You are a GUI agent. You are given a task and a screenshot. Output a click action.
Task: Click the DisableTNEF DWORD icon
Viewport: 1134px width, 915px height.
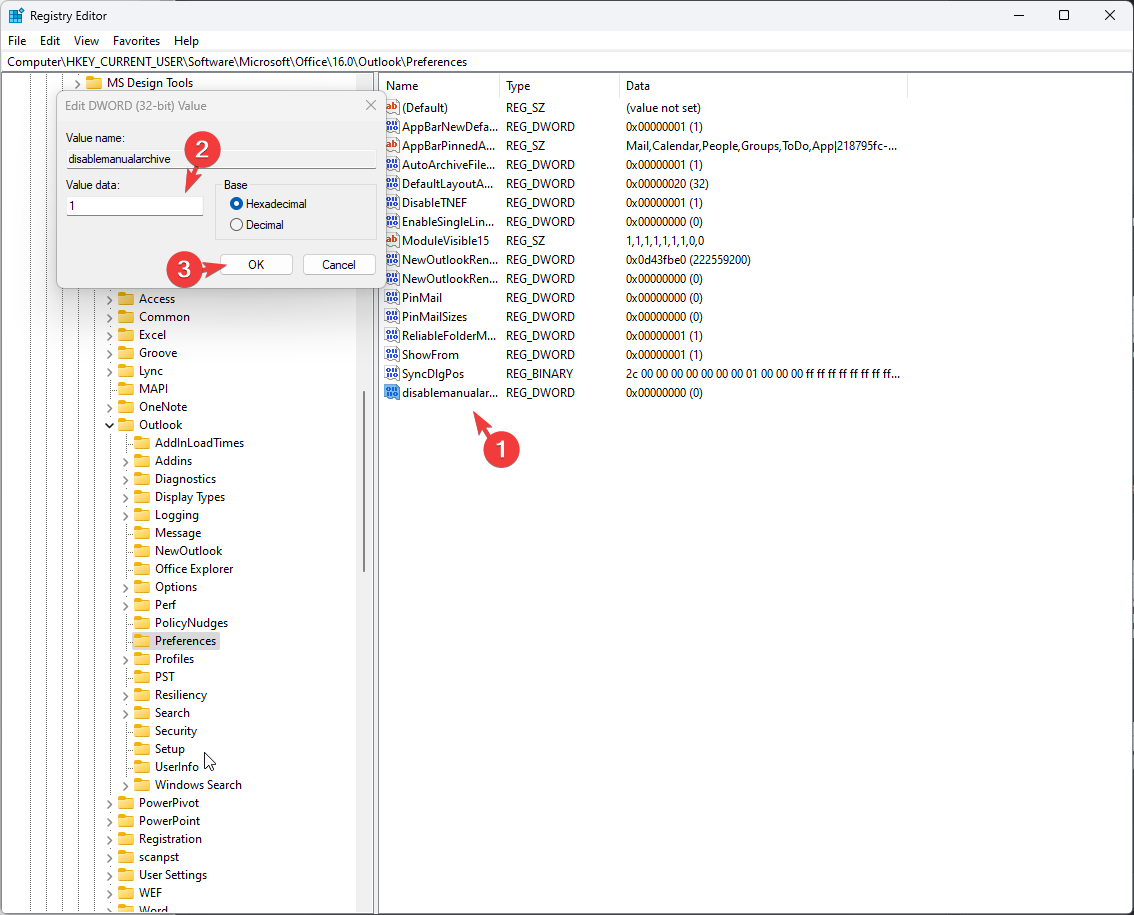click(x=392, y=203)
